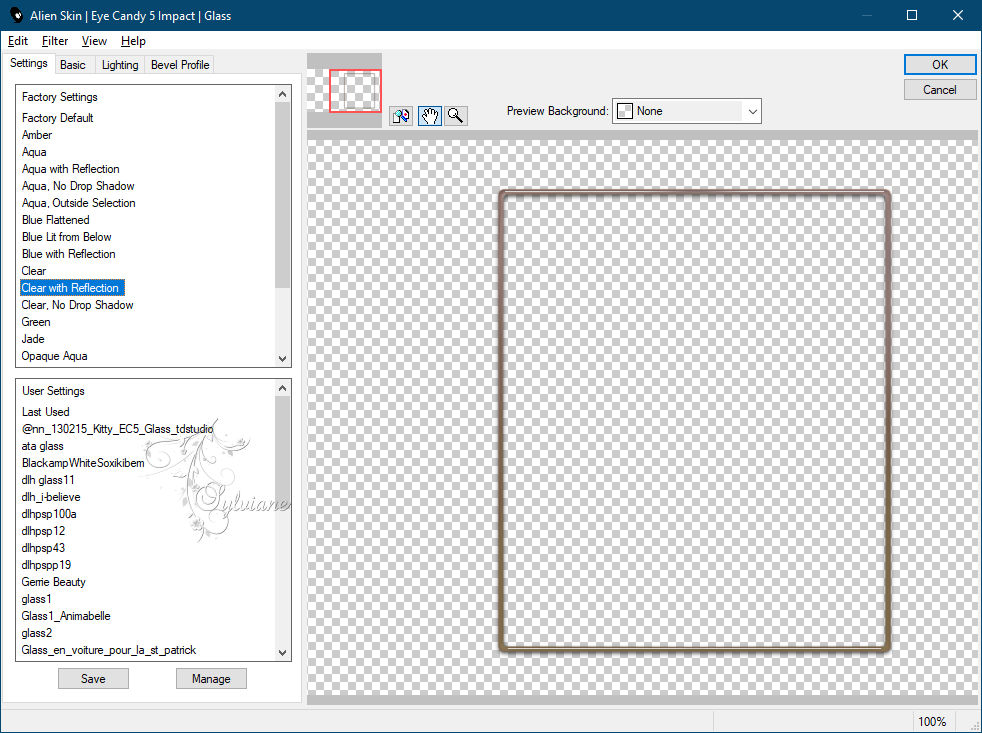
Task: Select the Amber preset
Action: click(37, 135)
